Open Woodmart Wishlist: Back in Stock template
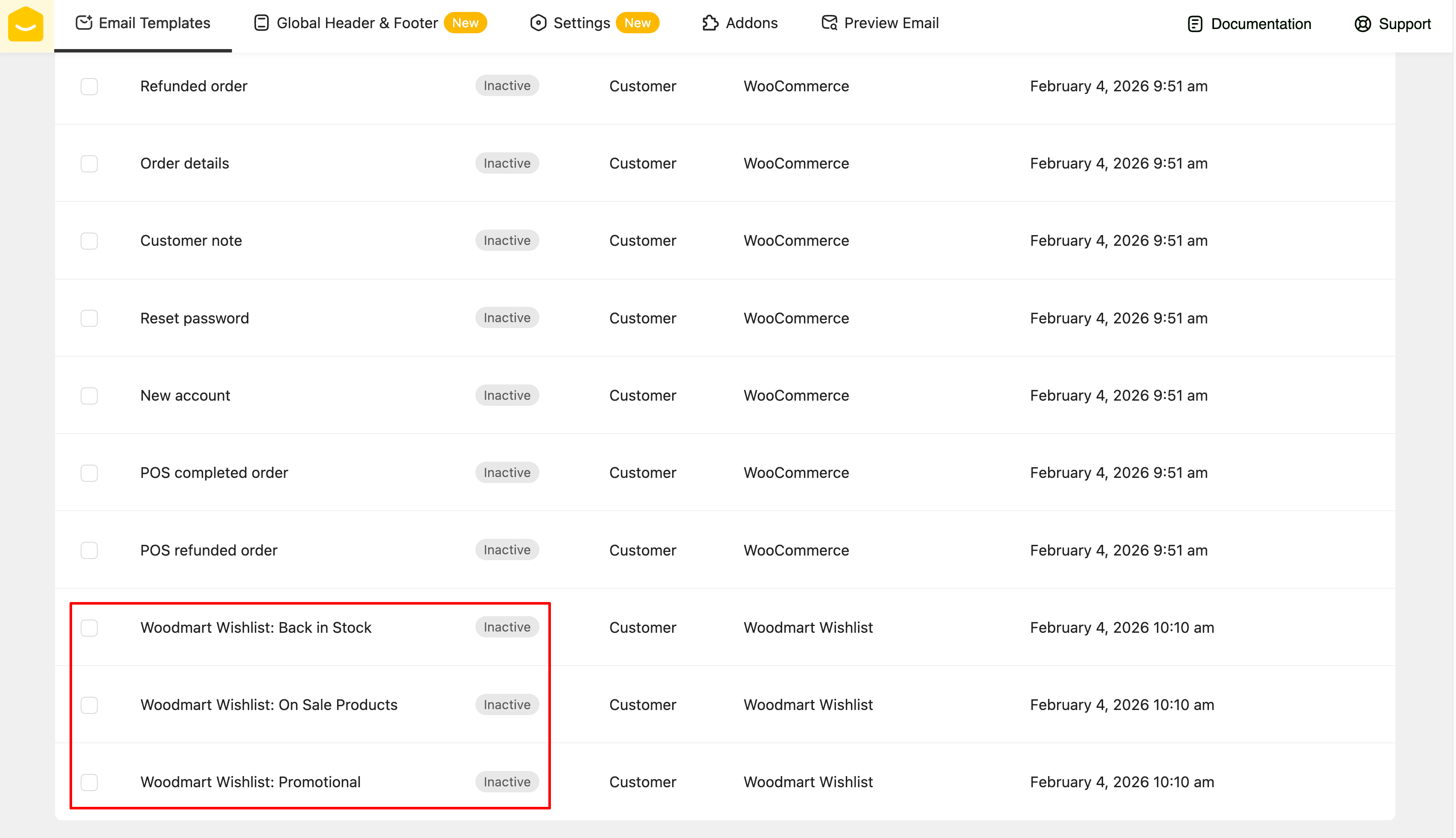 (256, 627)
